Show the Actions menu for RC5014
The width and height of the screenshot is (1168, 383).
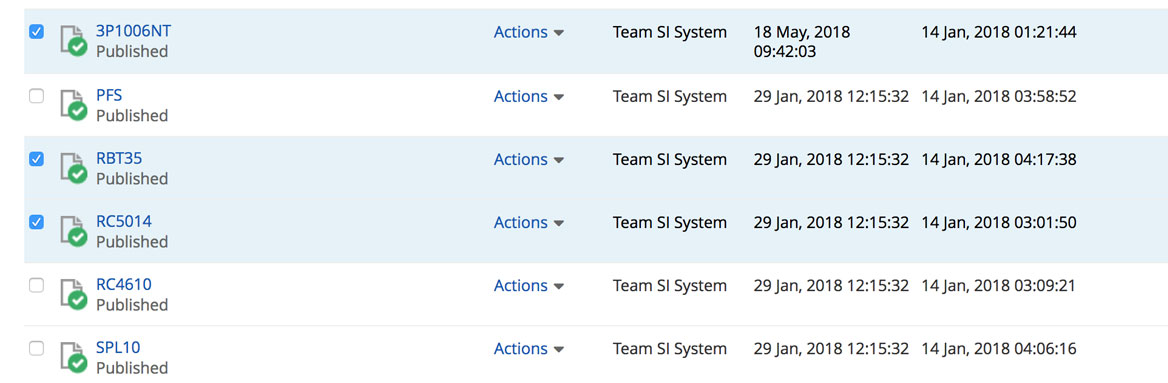529,223
